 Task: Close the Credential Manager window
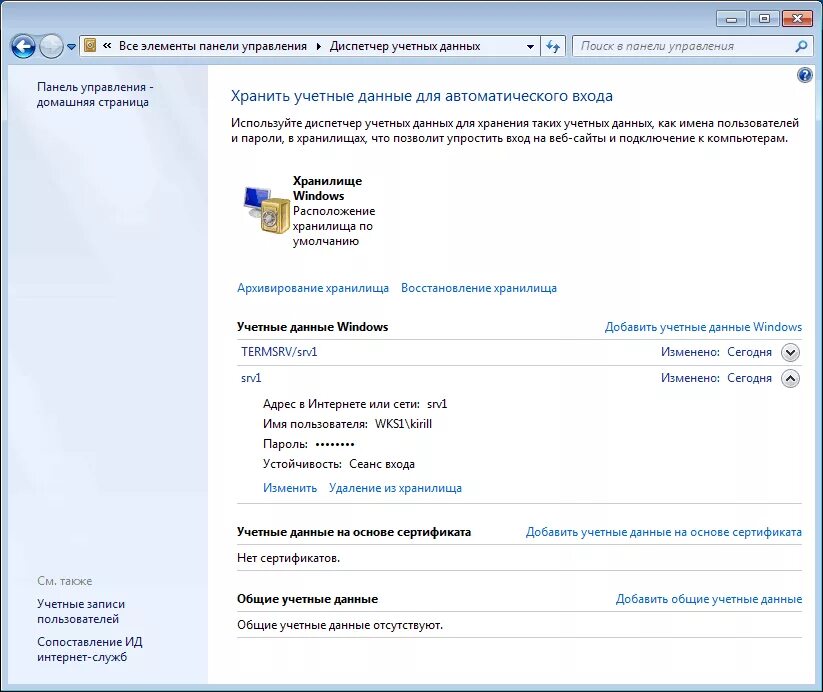tap(797, 19)
